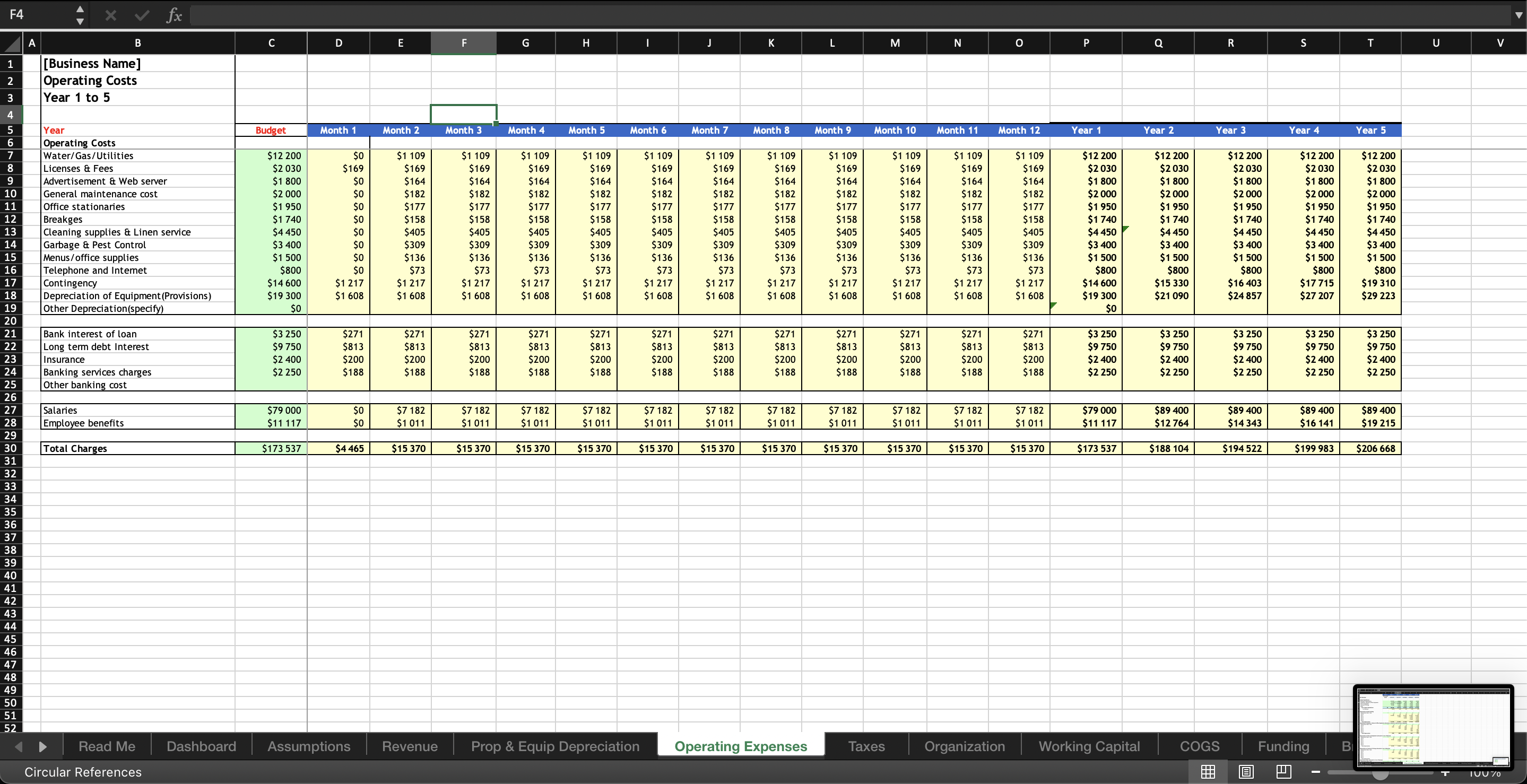Screen dimensions: 1527x784
Task: Switch to Normal view icon
Action: pos(1208,772)
